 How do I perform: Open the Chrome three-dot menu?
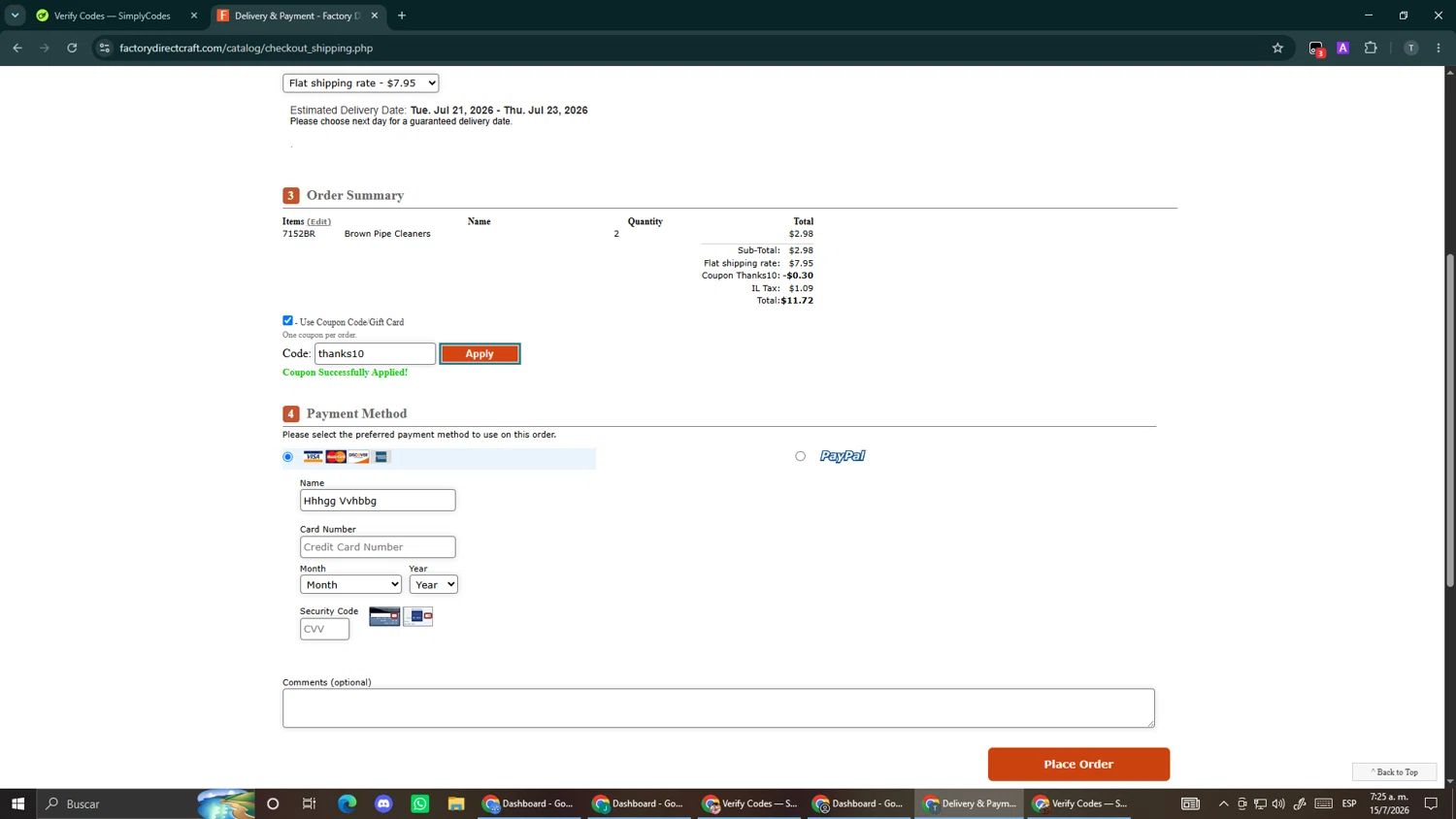pyautogui.click(x=1439, y=48)
